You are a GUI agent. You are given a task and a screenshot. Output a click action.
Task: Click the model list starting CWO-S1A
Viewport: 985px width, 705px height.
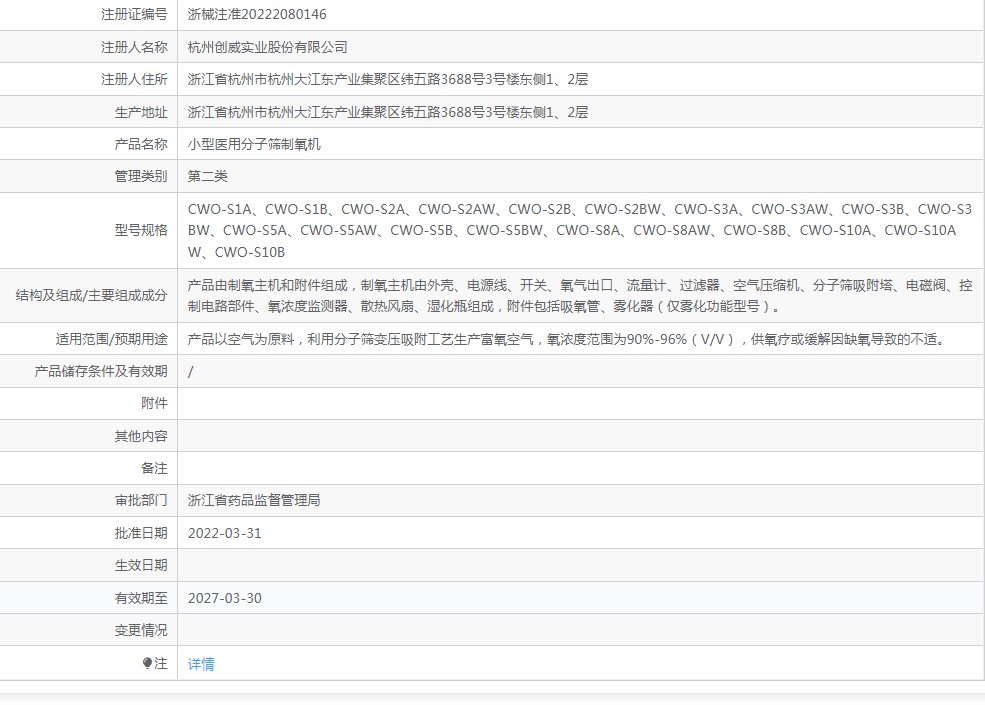(580, 231)
